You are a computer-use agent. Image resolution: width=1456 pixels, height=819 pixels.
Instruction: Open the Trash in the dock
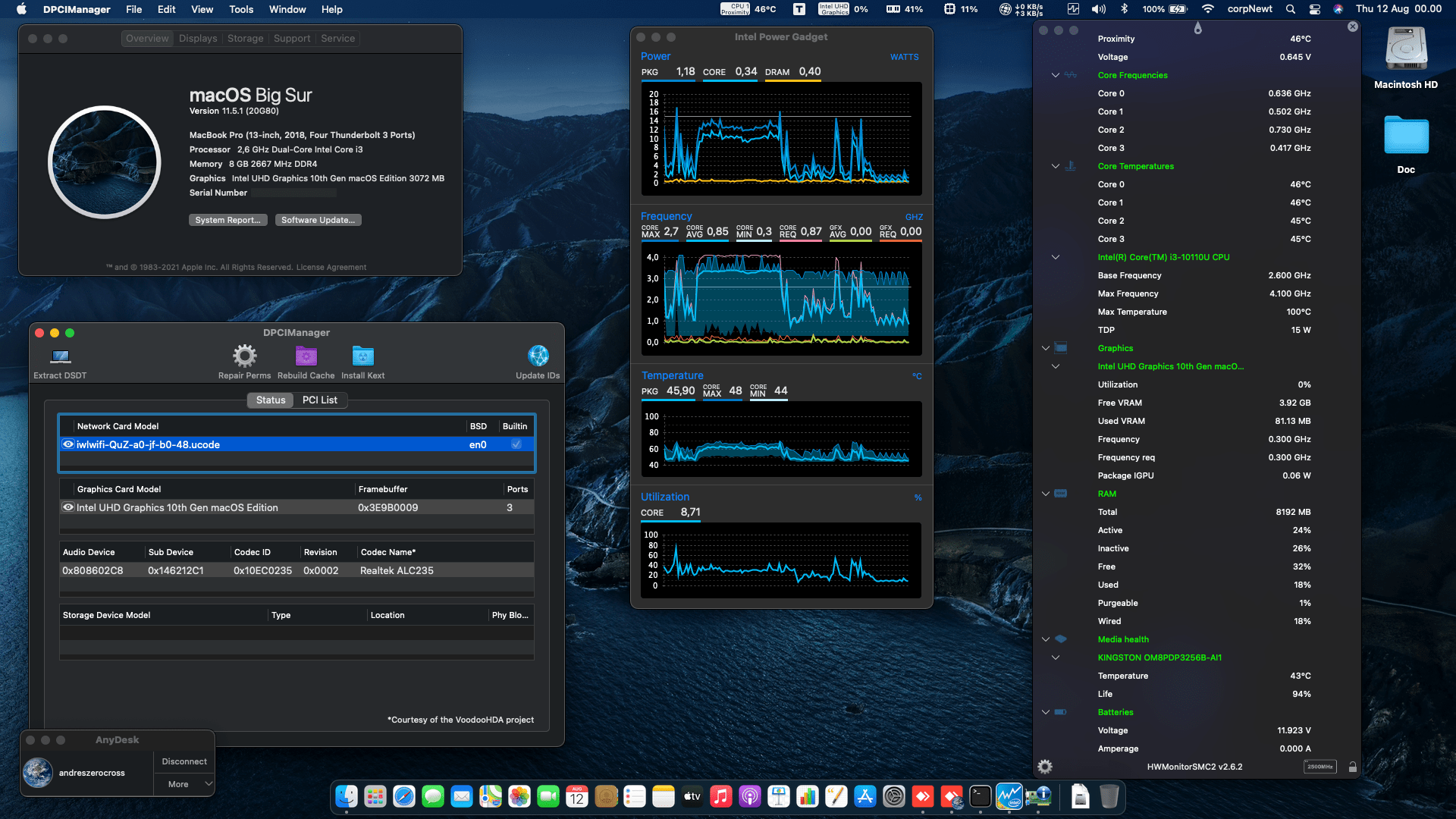(1109, 796)
